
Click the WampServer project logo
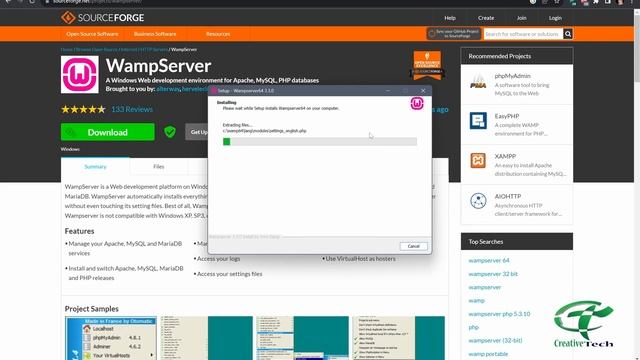click(x=80, y=75)
